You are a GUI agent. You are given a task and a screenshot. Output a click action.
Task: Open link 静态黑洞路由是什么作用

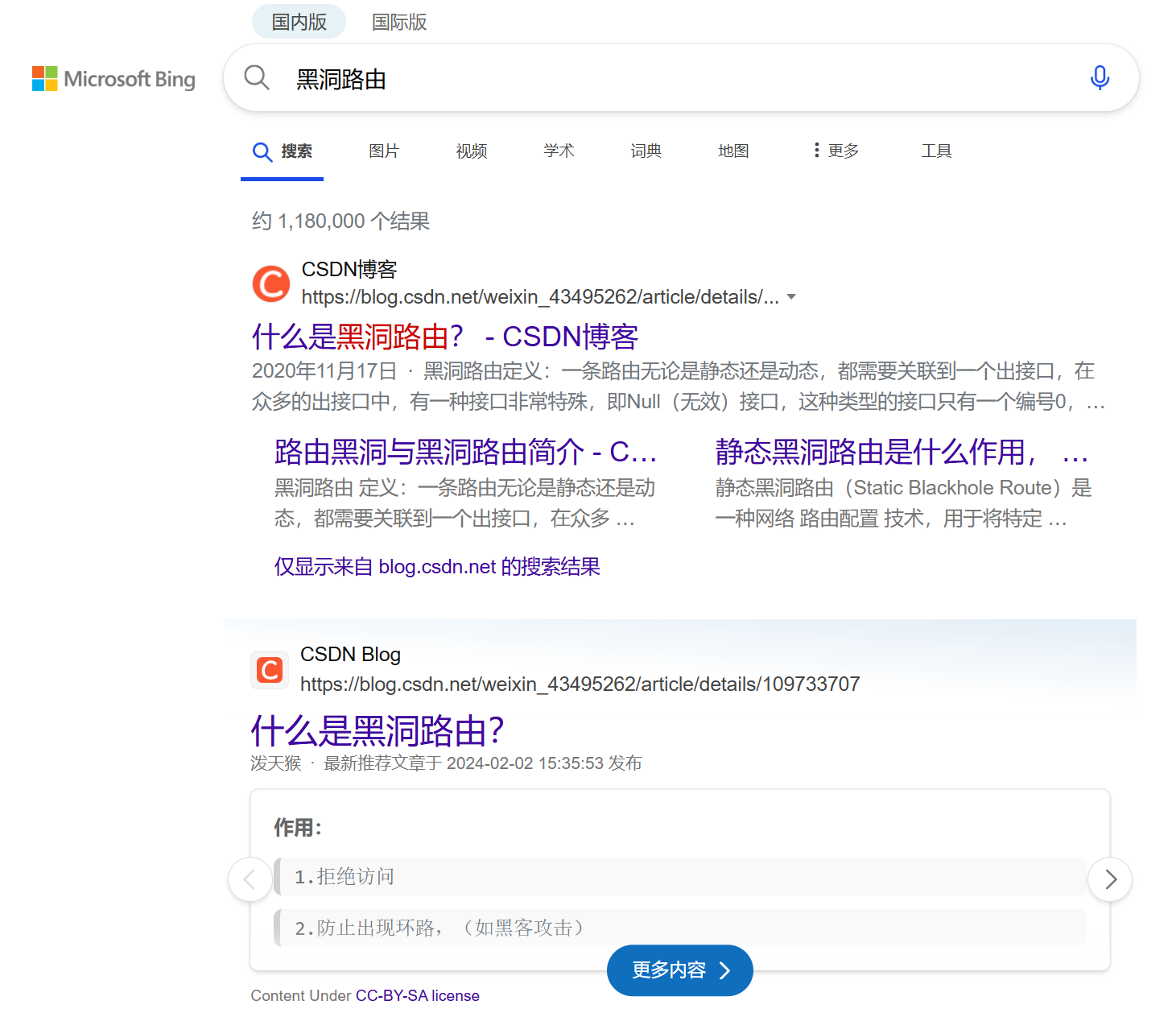pyautogui.click(x=902, y=452)
